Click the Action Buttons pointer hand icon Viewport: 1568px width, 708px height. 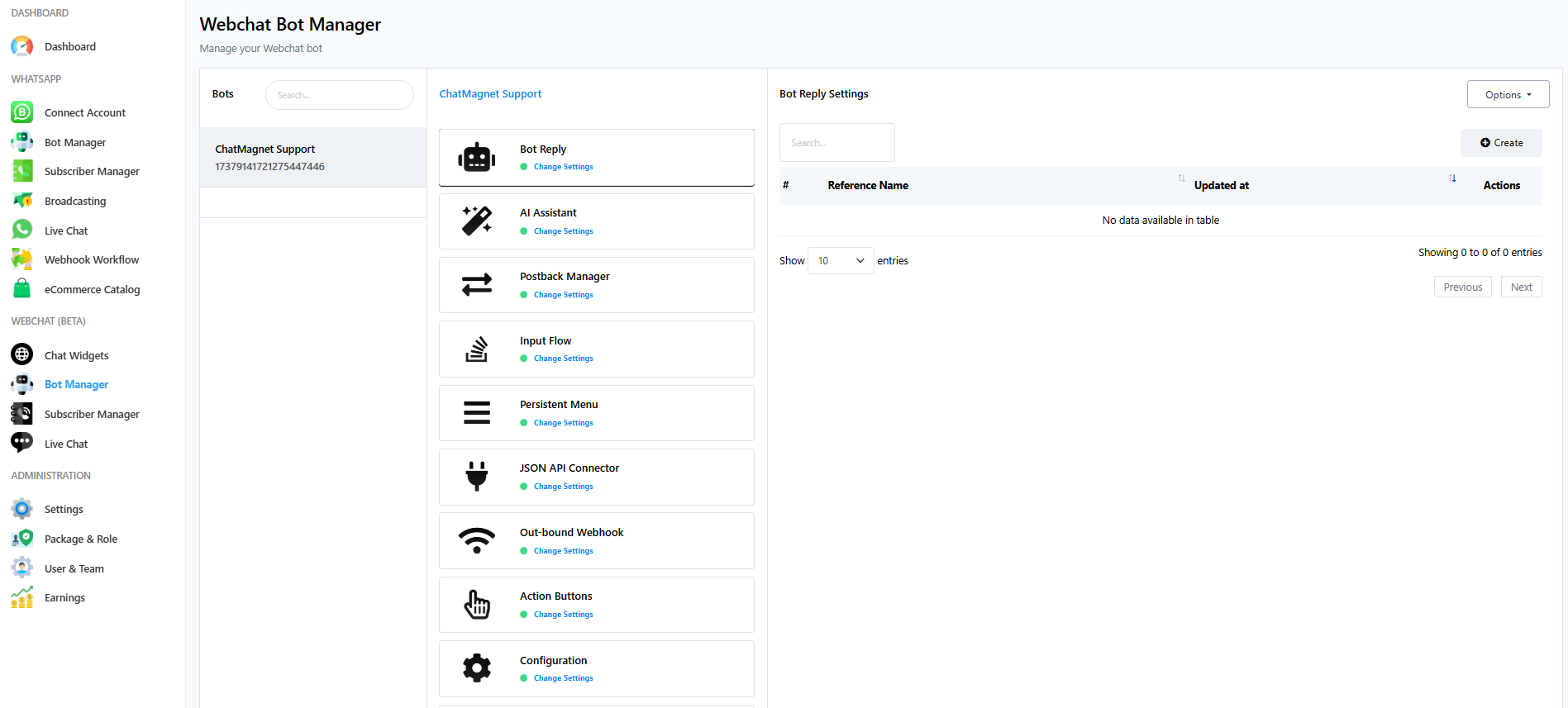[x=477, y=604]
